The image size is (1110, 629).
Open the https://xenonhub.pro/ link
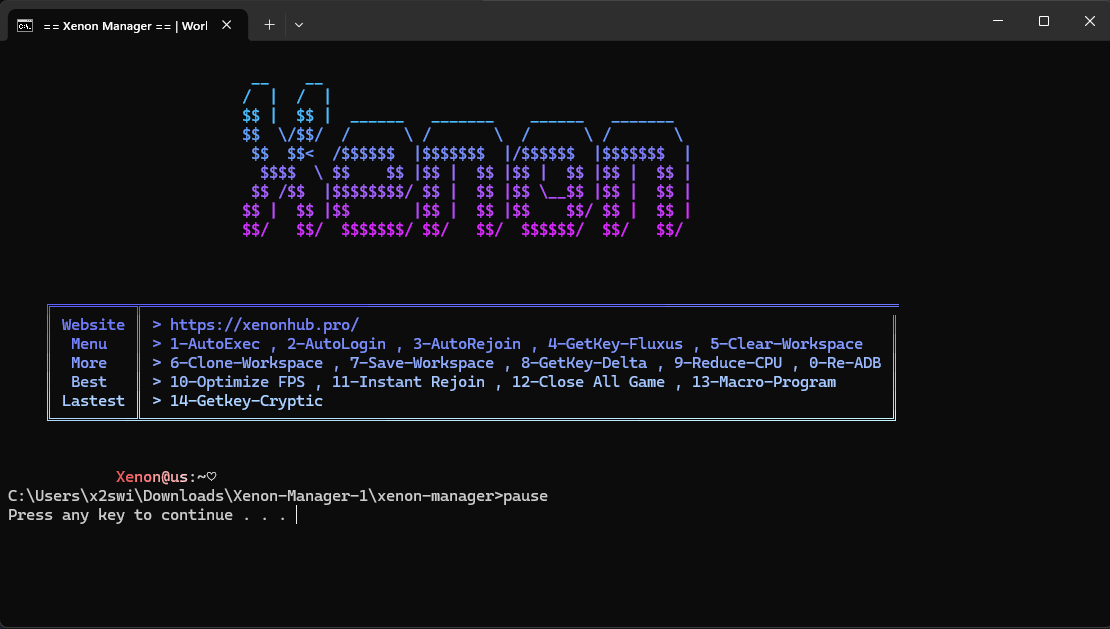[x=264, y=325]
